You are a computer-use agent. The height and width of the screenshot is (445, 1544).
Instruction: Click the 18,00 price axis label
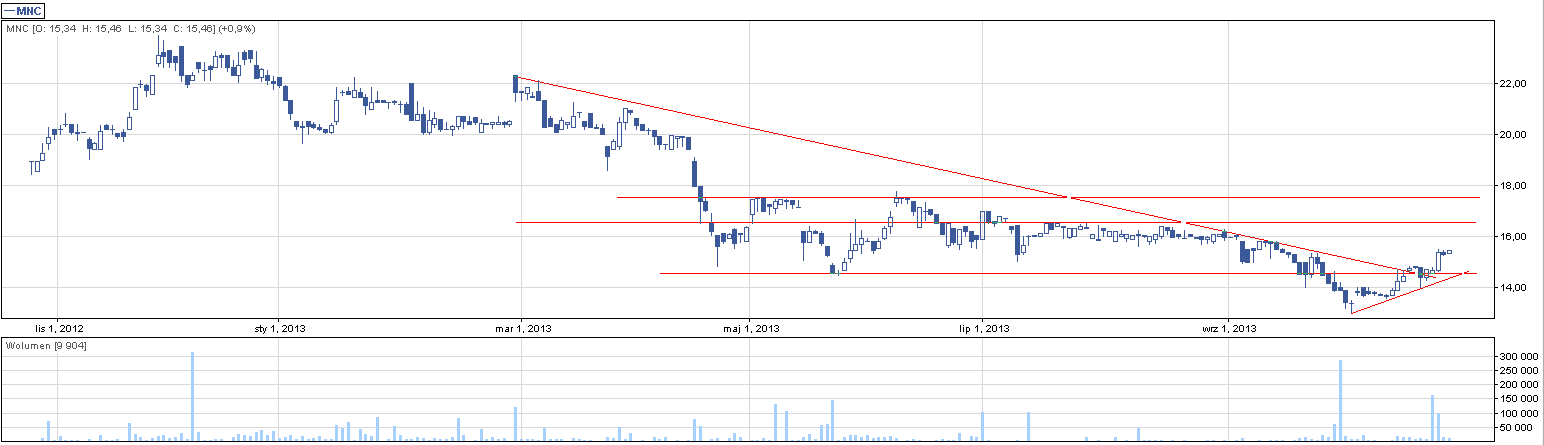click(x=1511, y=186)
